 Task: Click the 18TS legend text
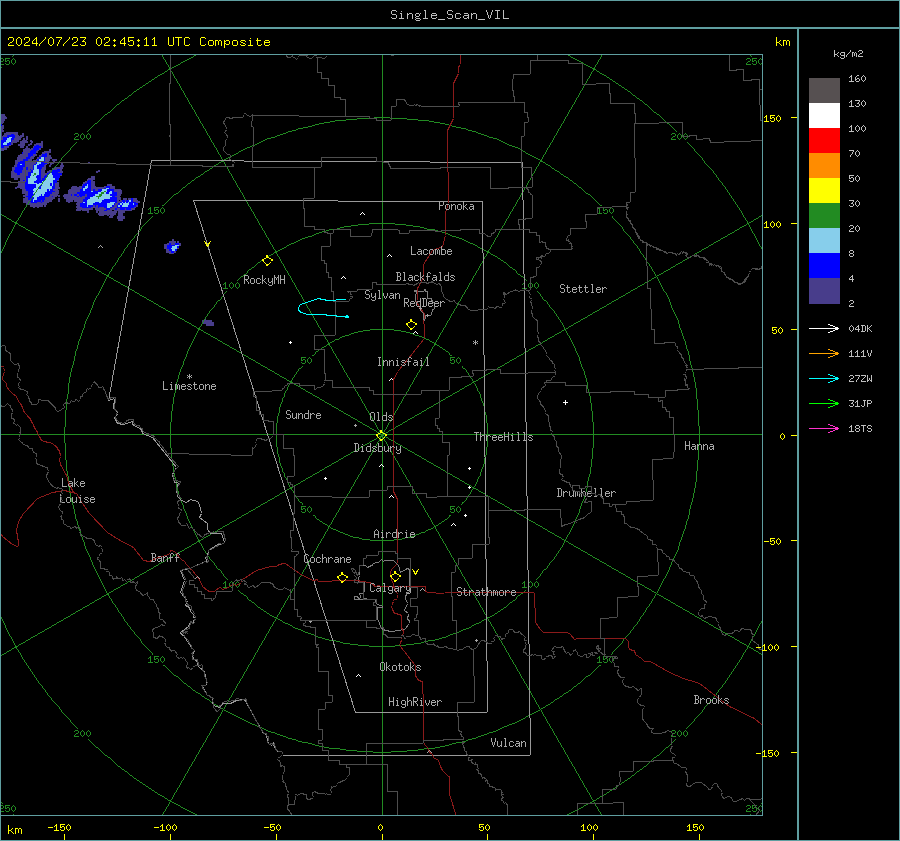tap(860, 428)
